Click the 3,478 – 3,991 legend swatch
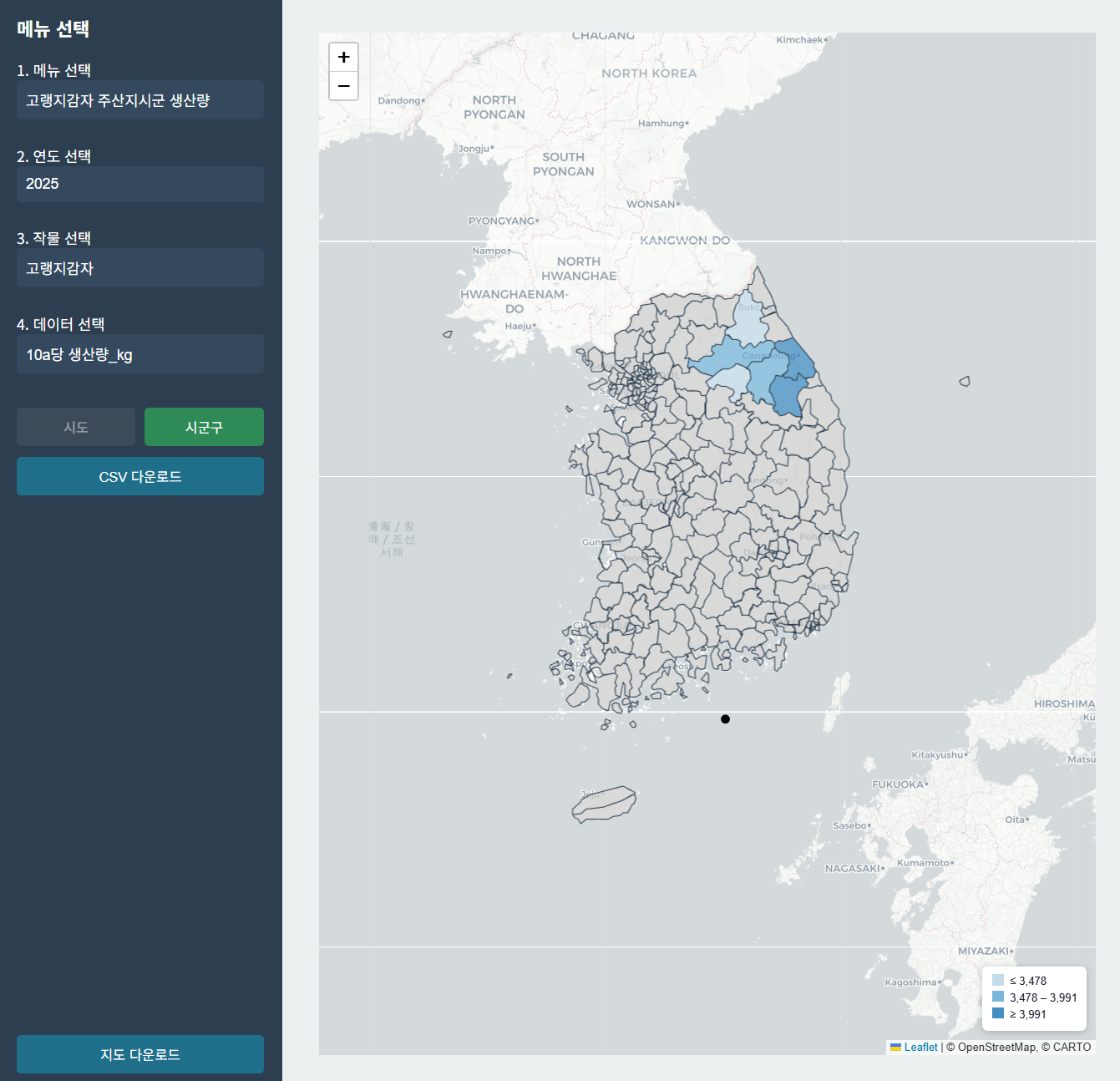1120x1081 pixels. tap(997, 997)
